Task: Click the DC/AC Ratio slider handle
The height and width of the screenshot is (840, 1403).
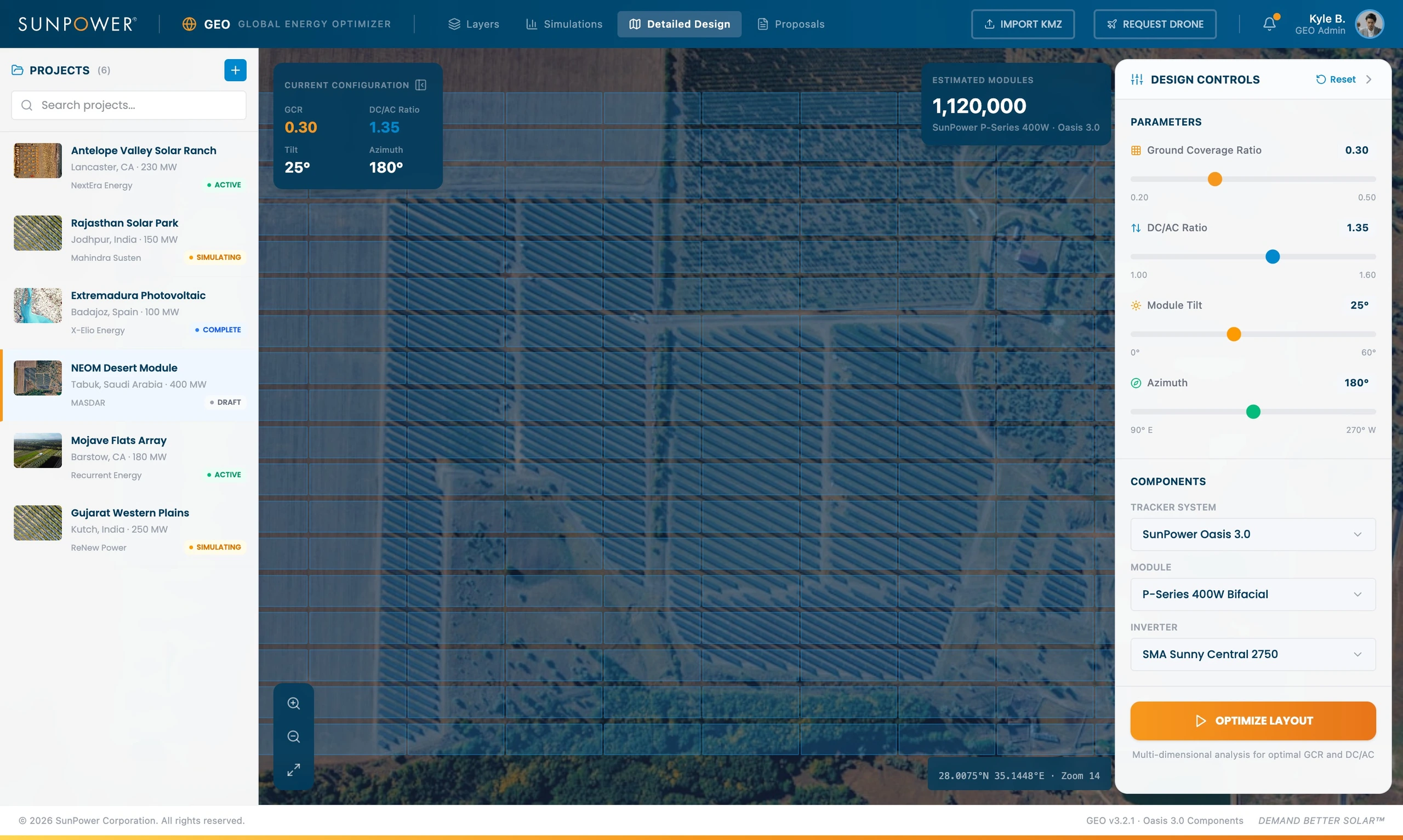Action: click(1272, 256)
